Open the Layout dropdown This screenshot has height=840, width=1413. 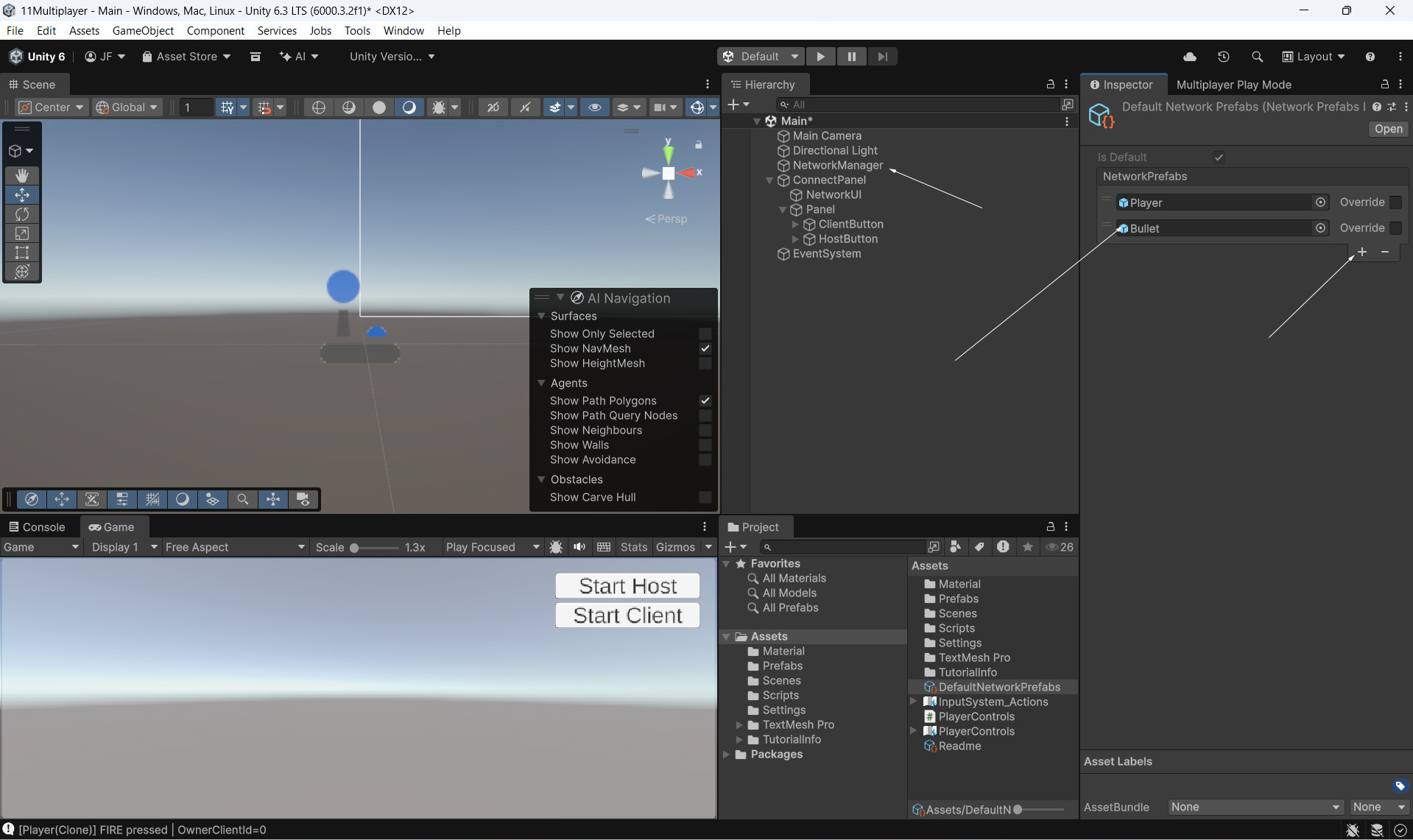pos(1313,57)
